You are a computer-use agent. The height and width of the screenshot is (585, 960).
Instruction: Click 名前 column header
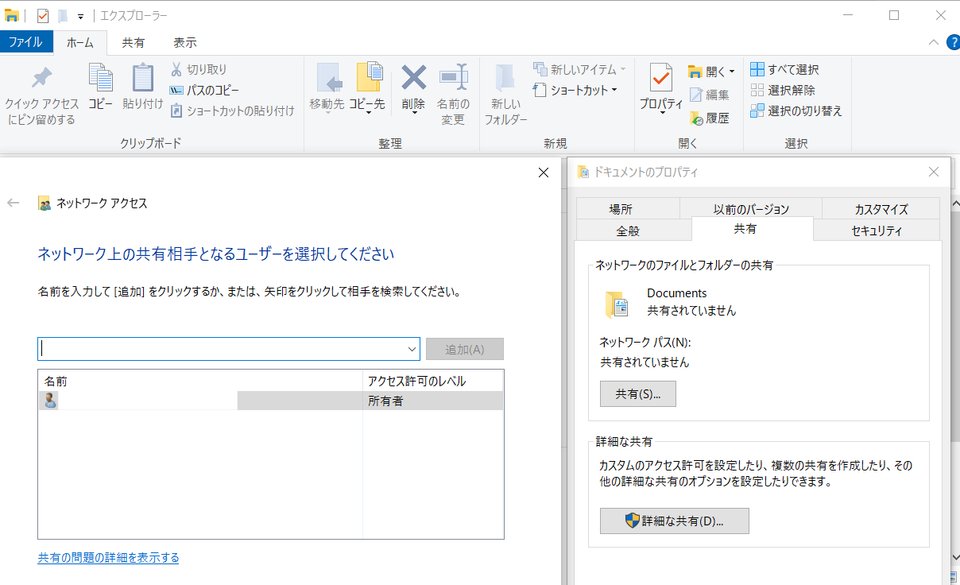56,381
